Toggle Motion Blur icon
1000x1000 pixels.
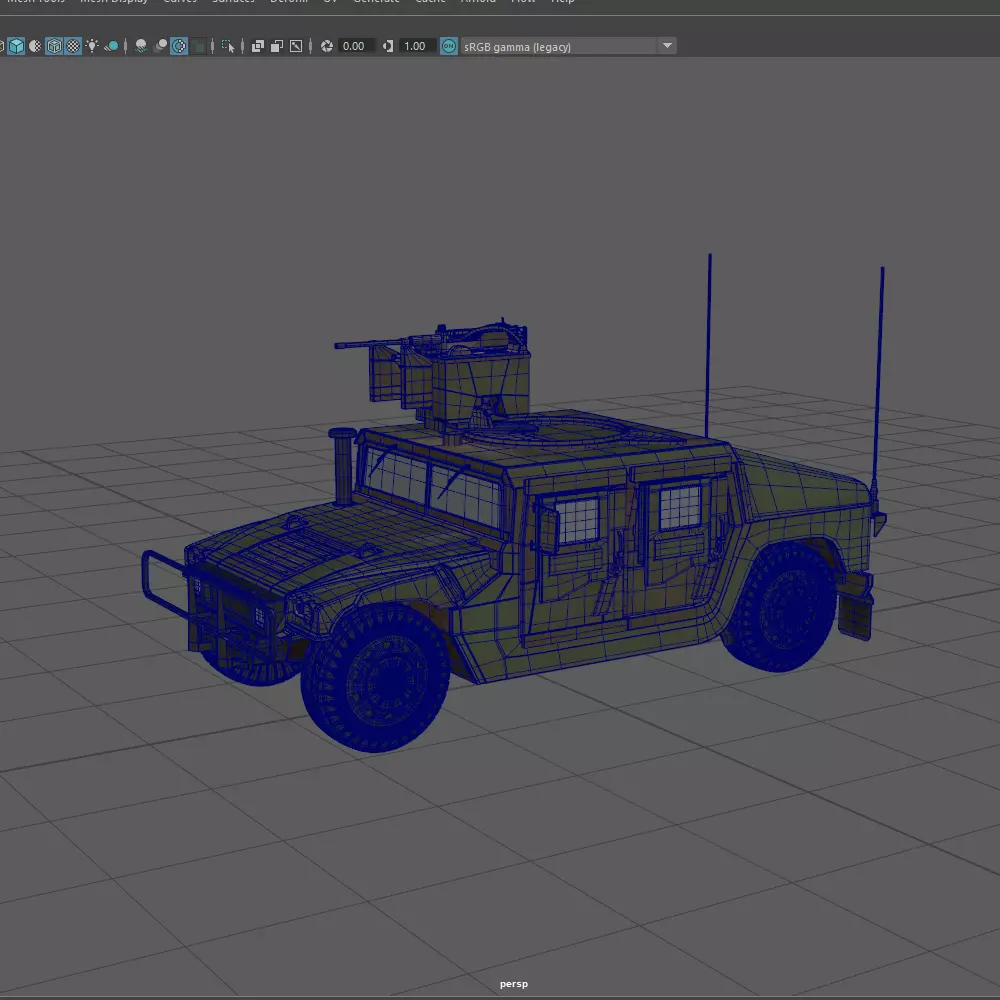click(x=160, y=46)
